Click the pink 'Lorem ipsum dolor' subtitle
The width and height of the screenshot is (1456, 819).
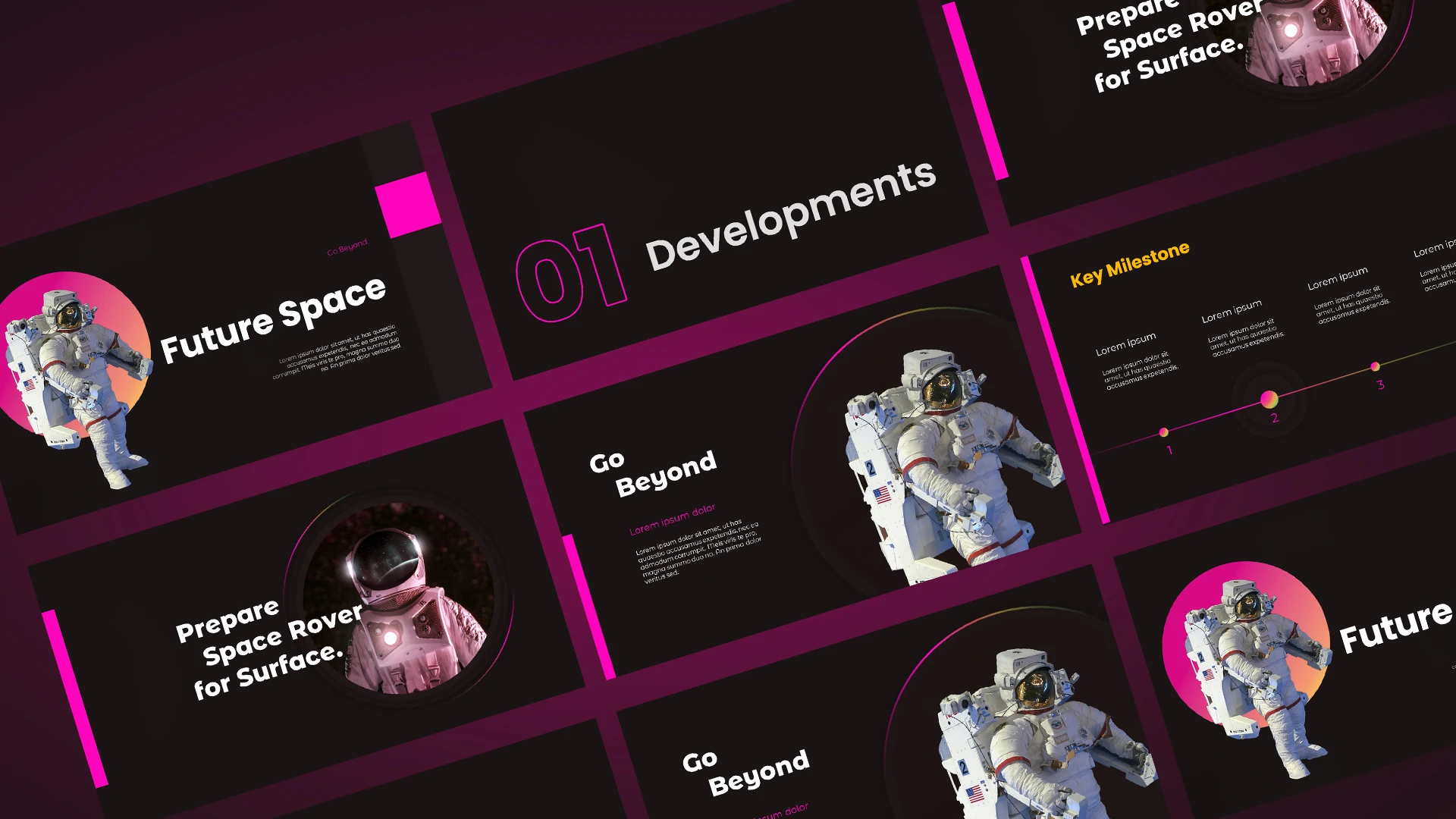pyautogui.click(x=672, y=519)
